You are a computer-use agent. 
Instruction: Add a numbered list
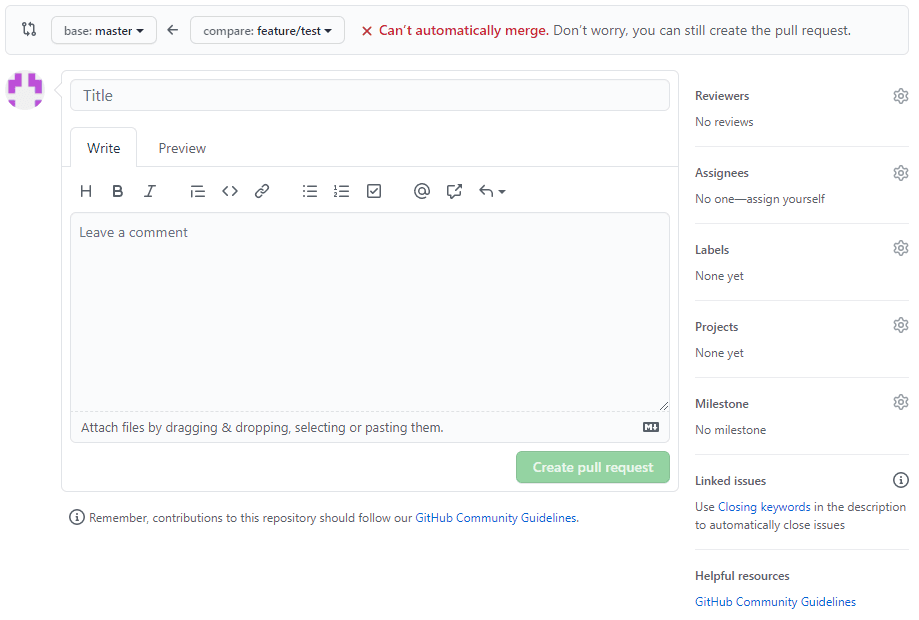[341, 191]
